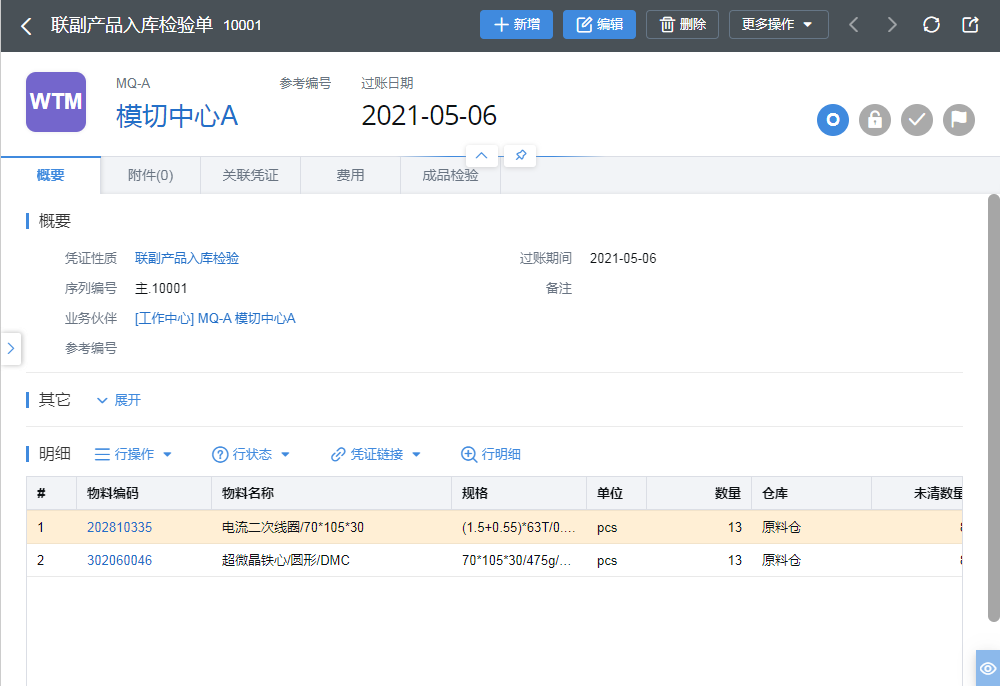Click the checkmark approval status icon

[916, 120]
